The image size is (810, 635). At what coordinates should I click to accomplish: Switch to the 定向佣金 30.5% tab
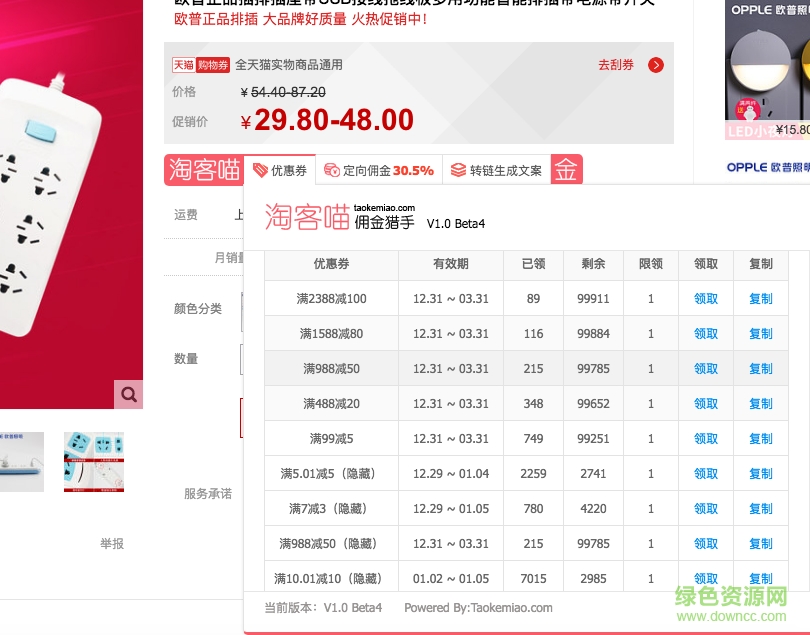pyautogui.click(x=378, y=171)
